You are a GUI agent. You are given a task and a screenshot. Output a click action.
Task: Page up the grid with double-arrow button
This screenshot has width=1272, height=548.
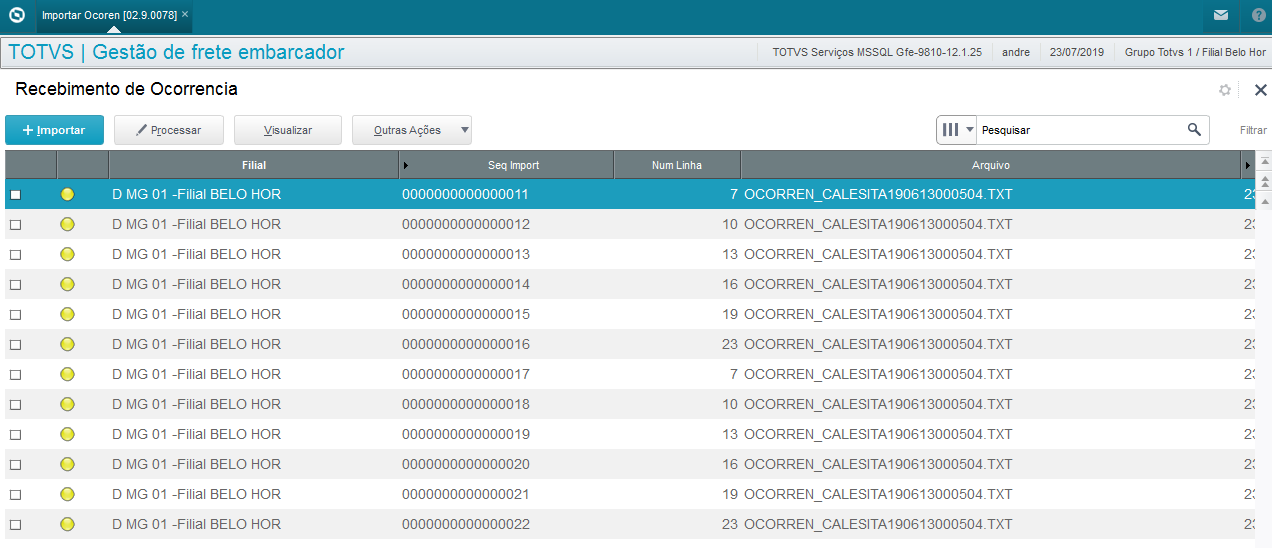pos(1264,181)
